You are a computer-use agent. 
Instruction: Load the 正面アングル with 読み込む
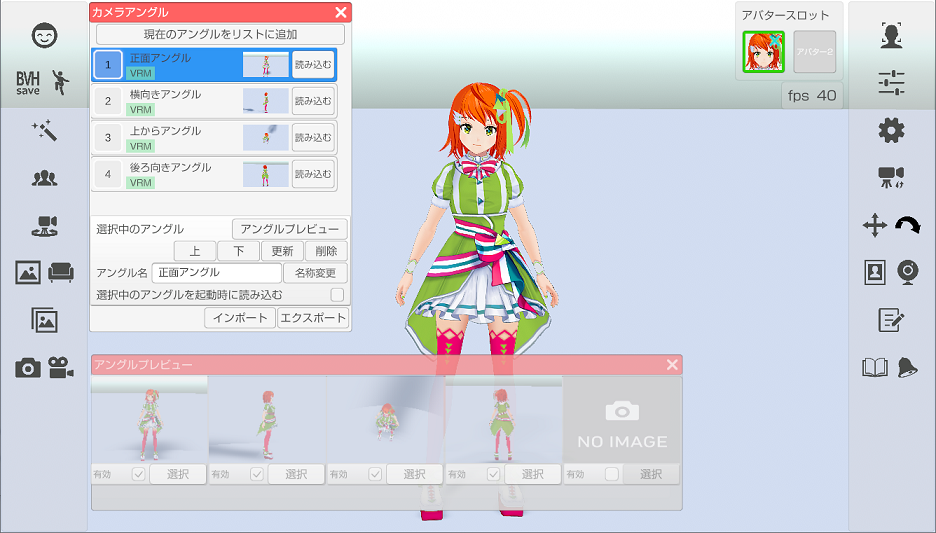(x=313, y=64)
